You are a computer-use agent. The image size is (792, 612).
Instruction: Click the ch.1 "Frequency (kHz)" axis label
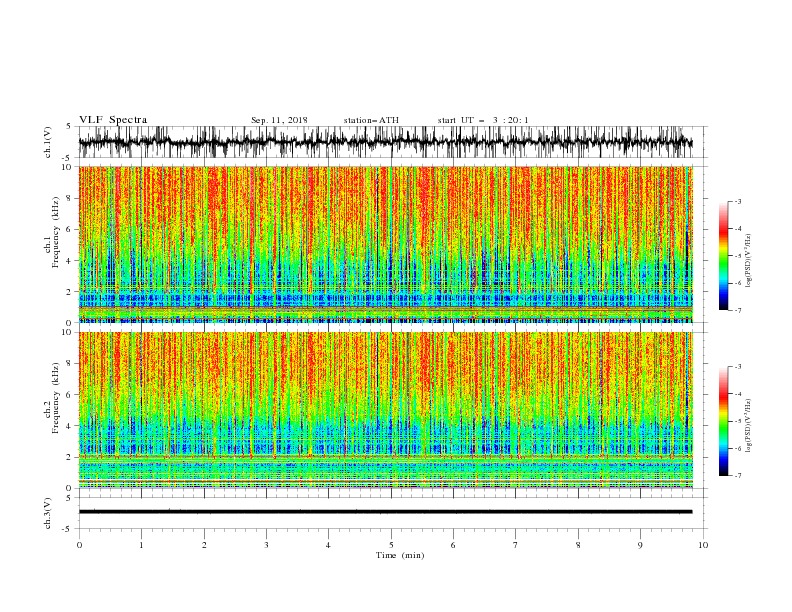[x=56, y=232]
